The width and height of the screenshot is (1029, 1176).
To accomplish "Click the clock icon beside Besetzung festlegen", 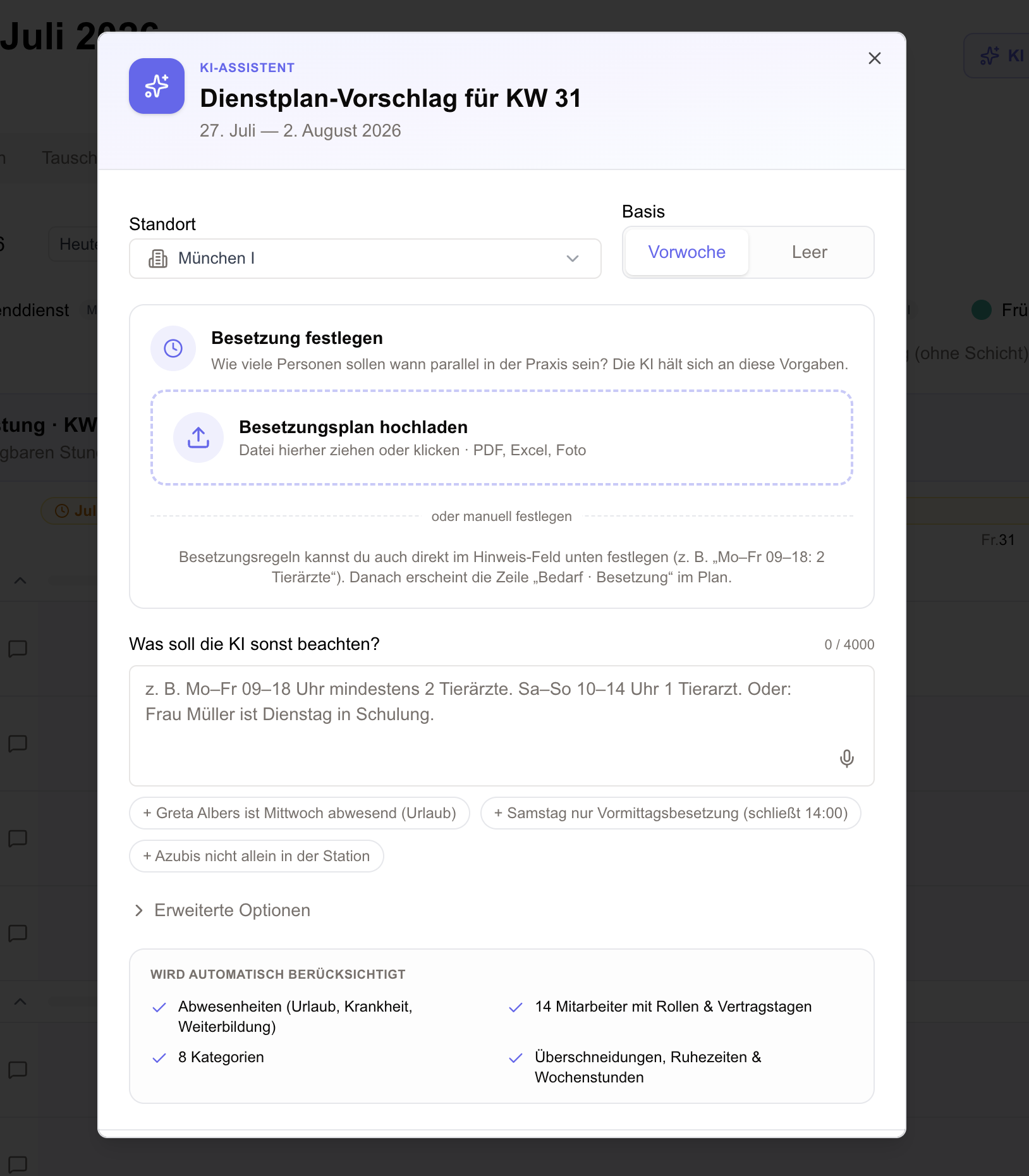I will pyautogui.click(x=173, y=348).
